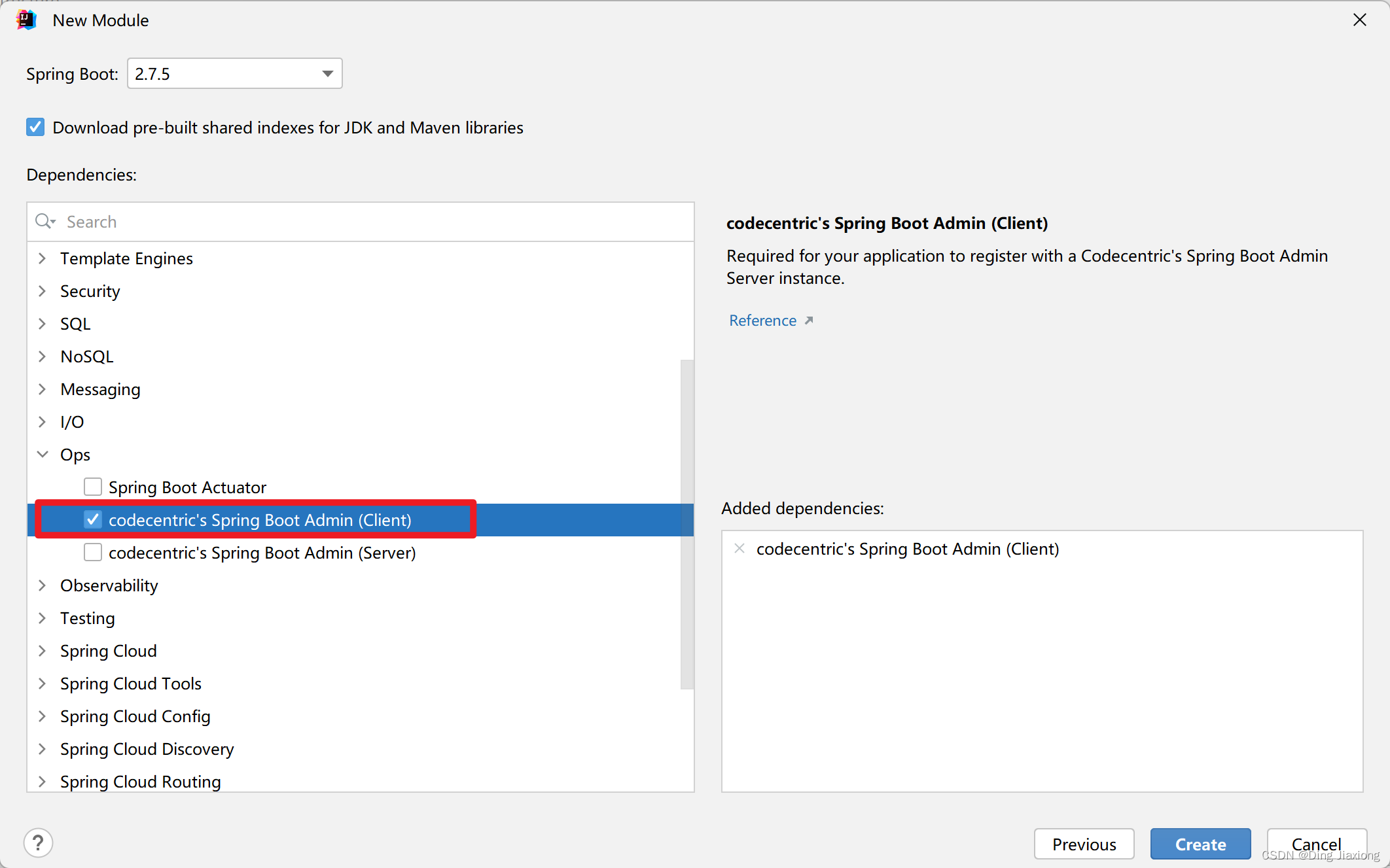Remove added Spring Boot Admin Client dependency

click(740, 549)
